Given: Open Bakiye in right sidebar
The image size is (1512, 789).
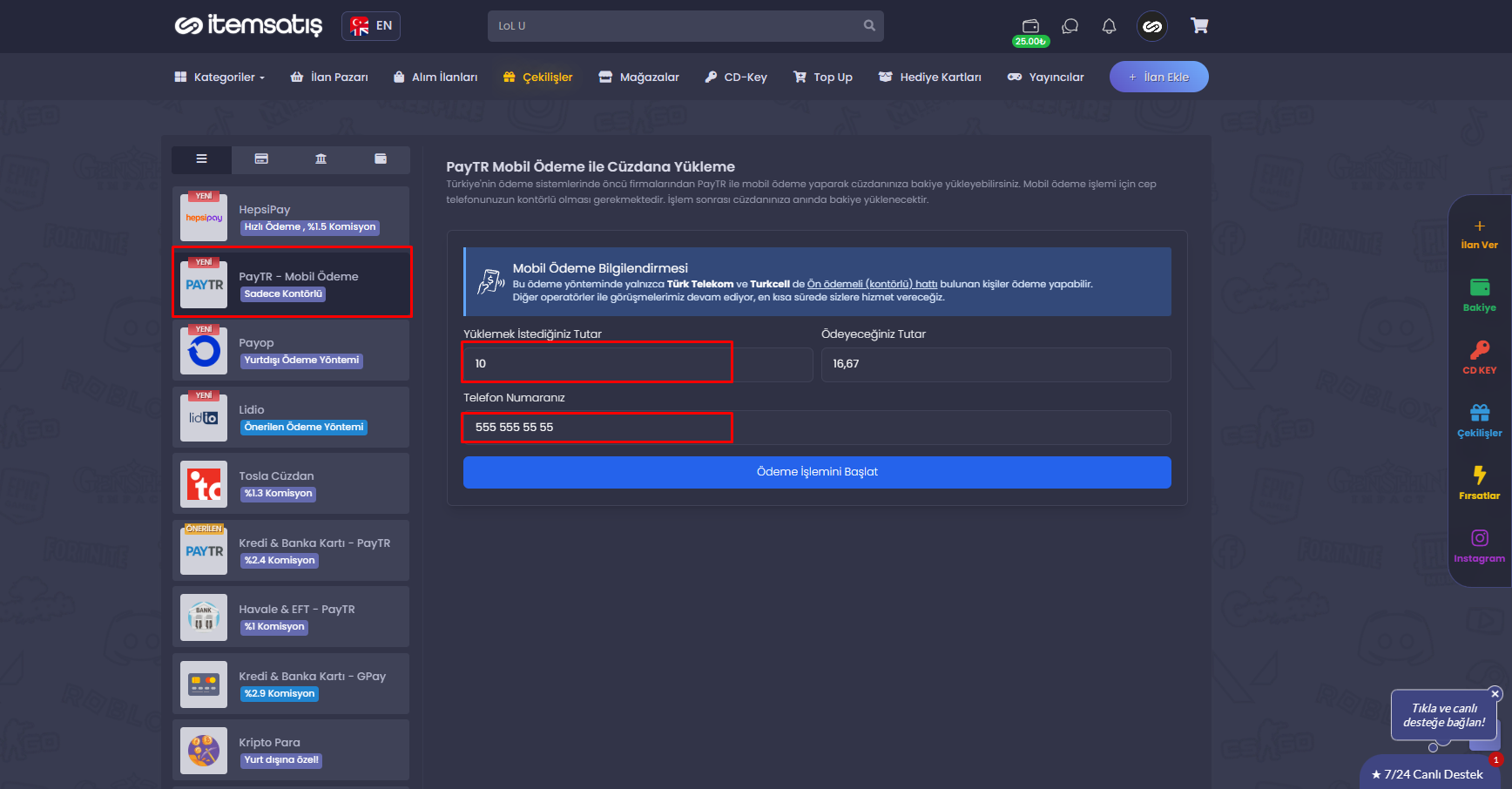Looking at the screenshot, I should click(x=1480, y=295).
